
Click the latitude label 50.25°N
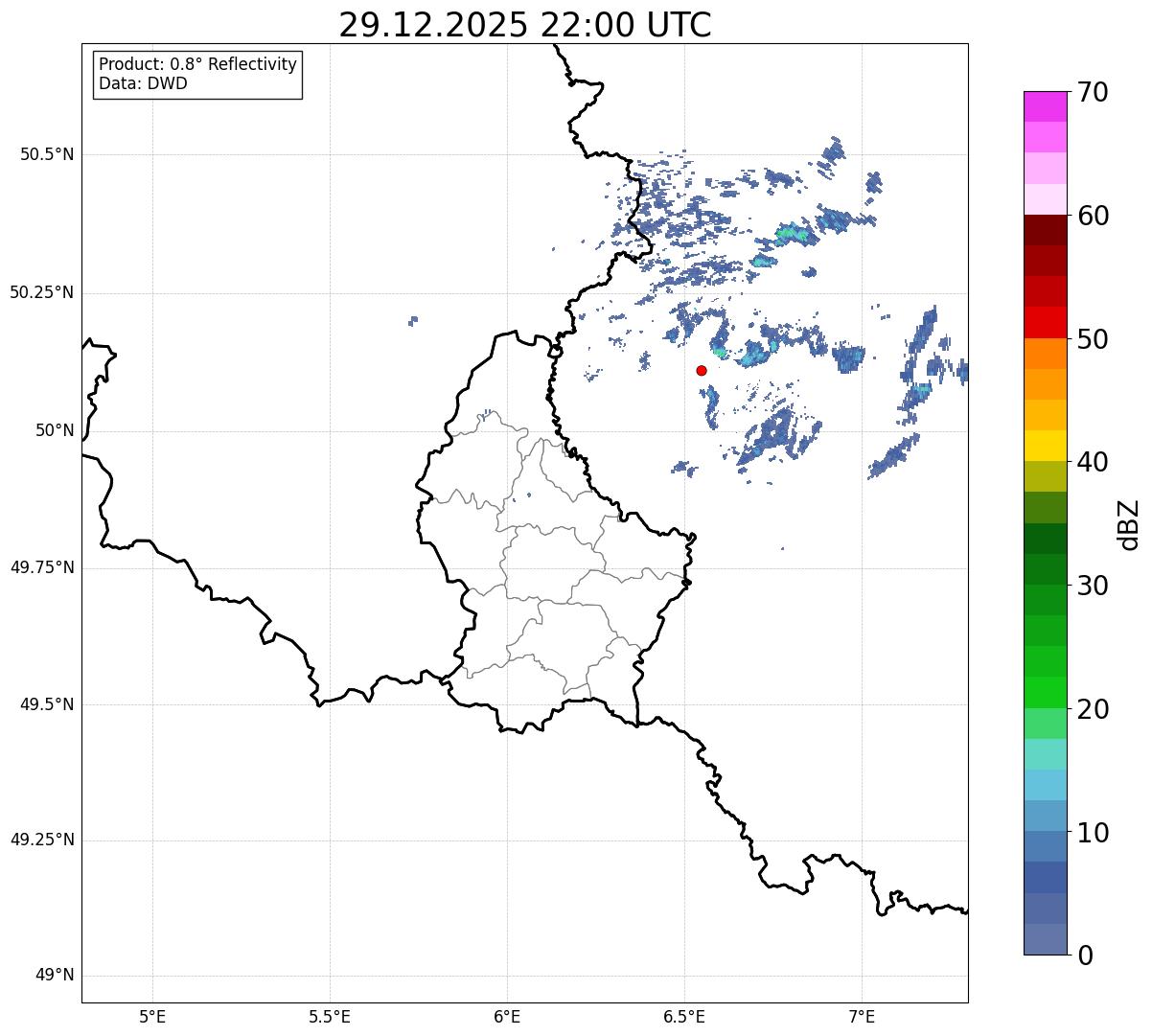42,292
